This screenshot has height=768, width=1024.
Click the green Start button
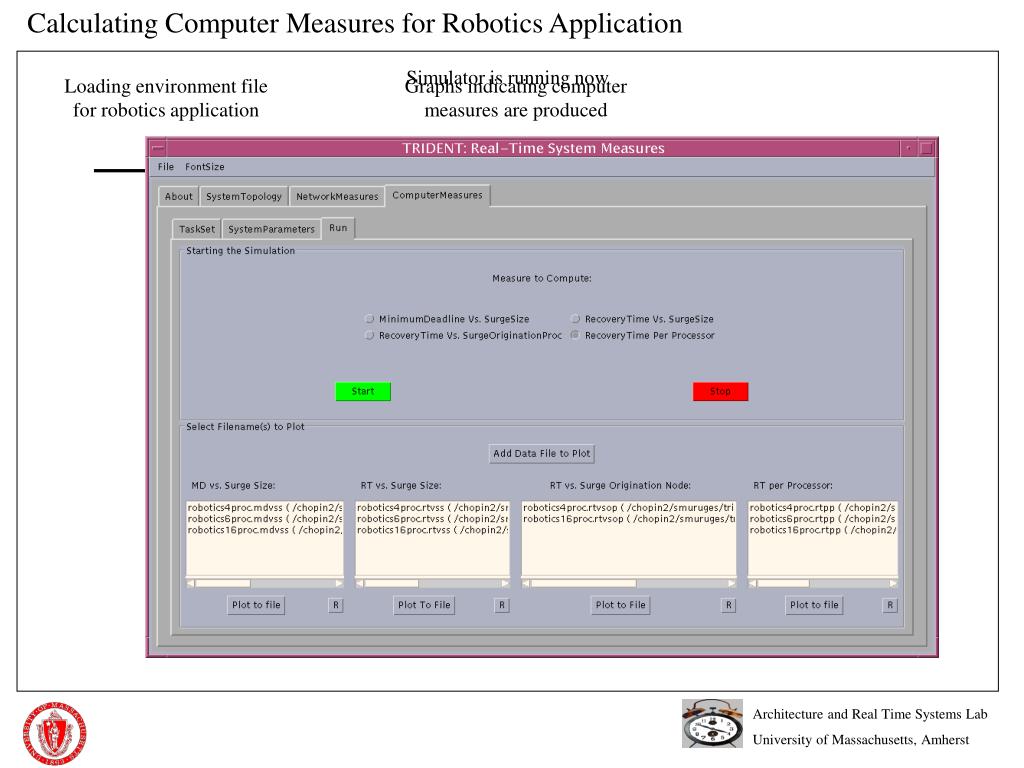[x=363, y=391]
